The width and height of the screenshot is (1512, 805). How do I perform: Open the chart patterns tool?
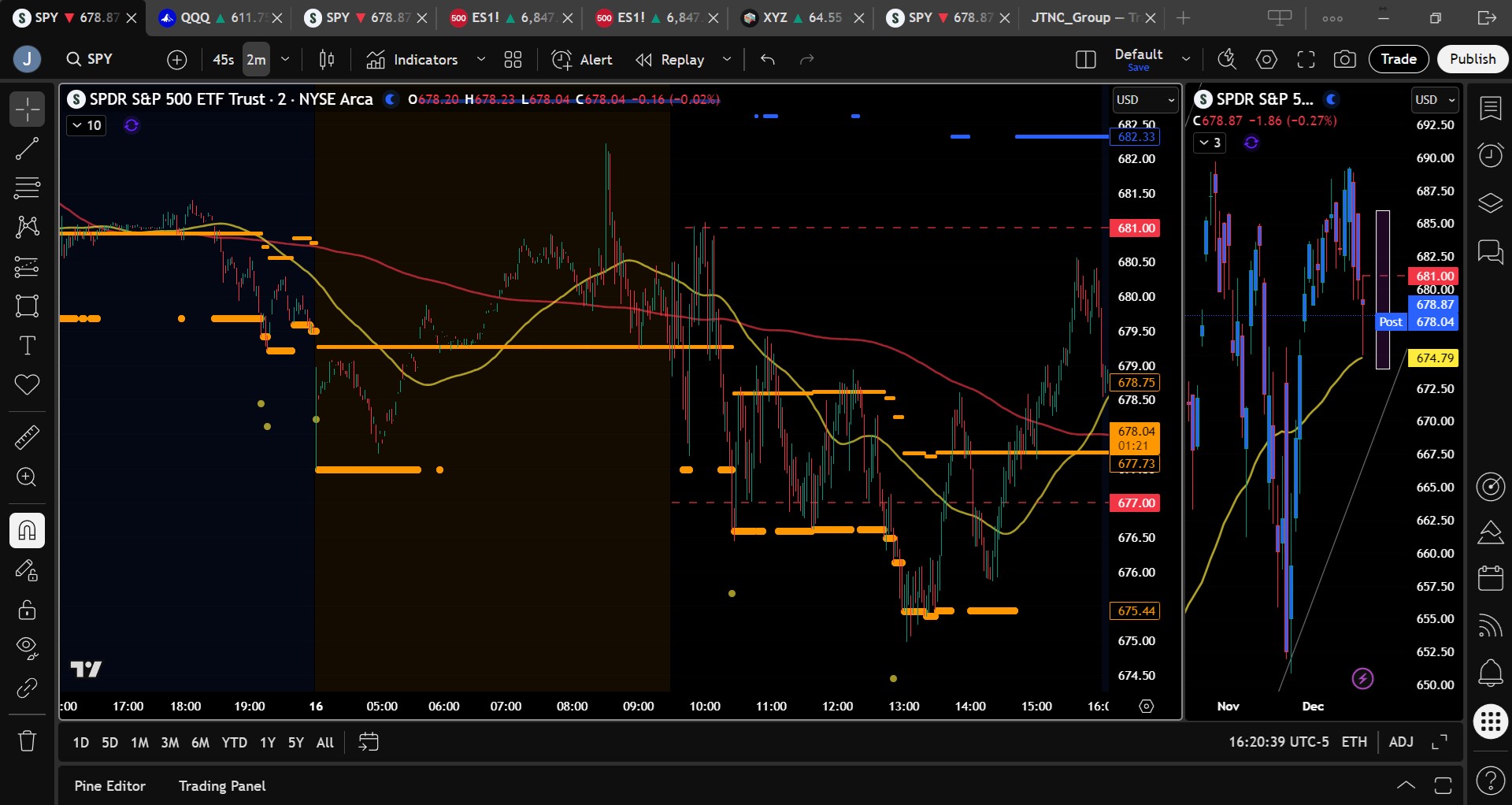(x=27, y=228)
